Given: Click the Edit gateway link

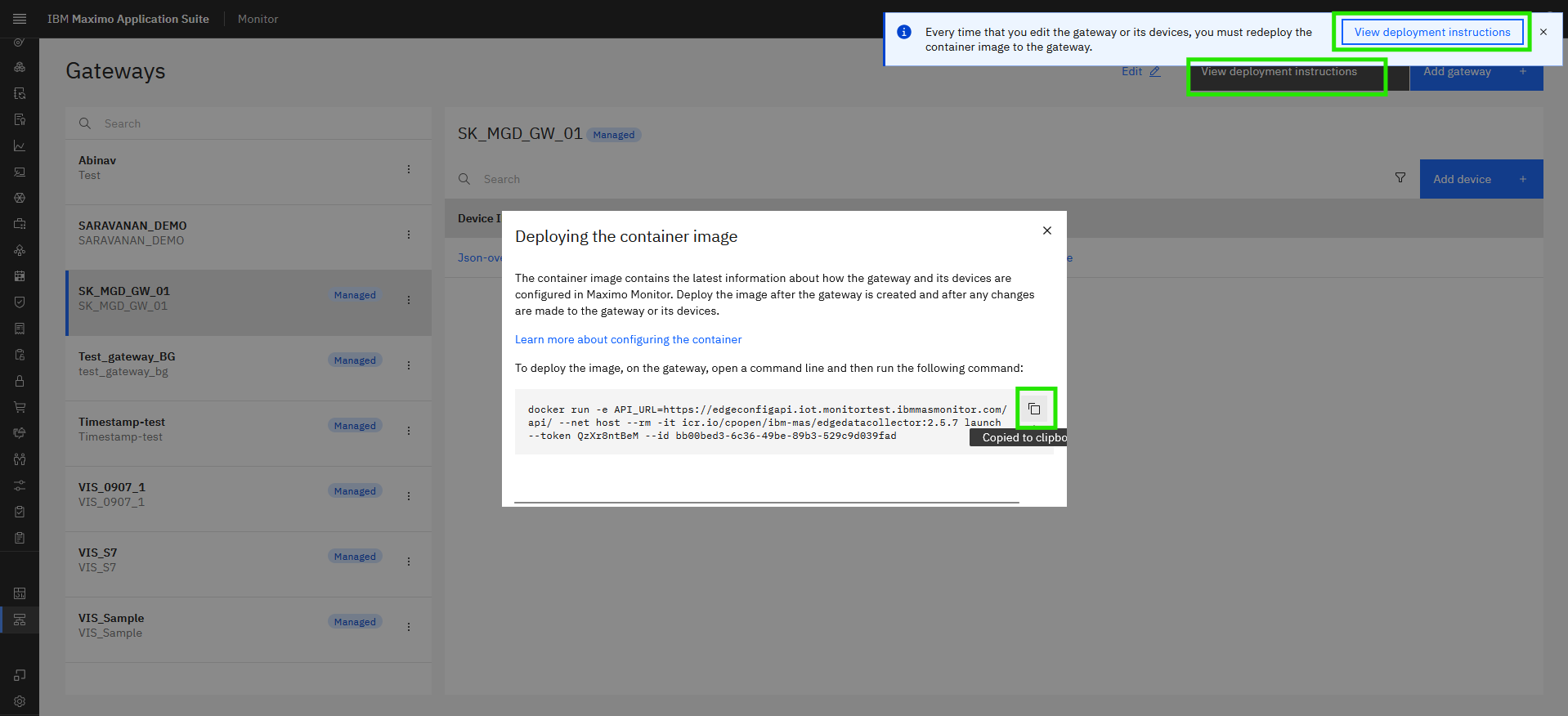Looking at the screenshot, I should click(x=1141, y=71).
